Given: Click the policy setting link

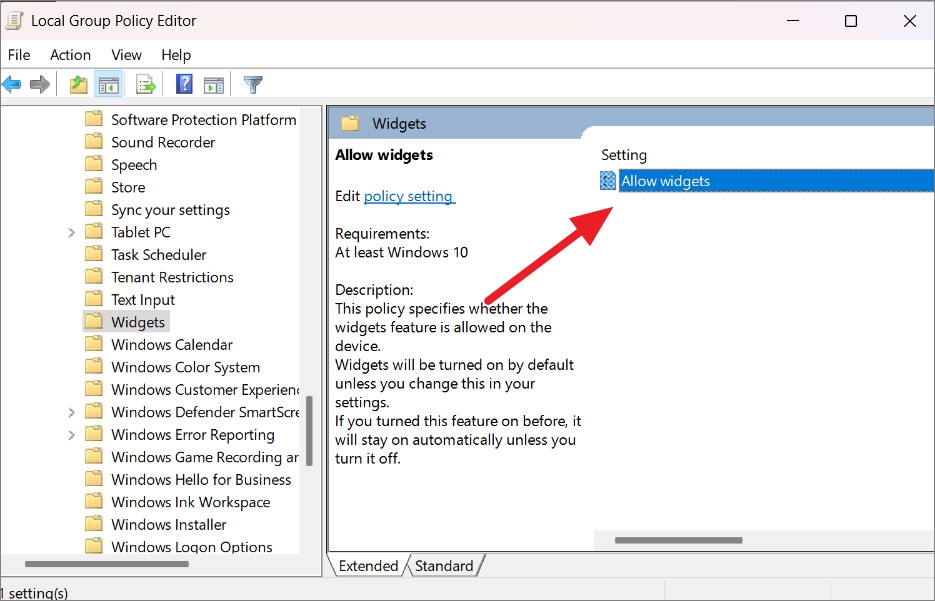Looking at the screenshot, I should pyautogui.click(x=408, y=196).
